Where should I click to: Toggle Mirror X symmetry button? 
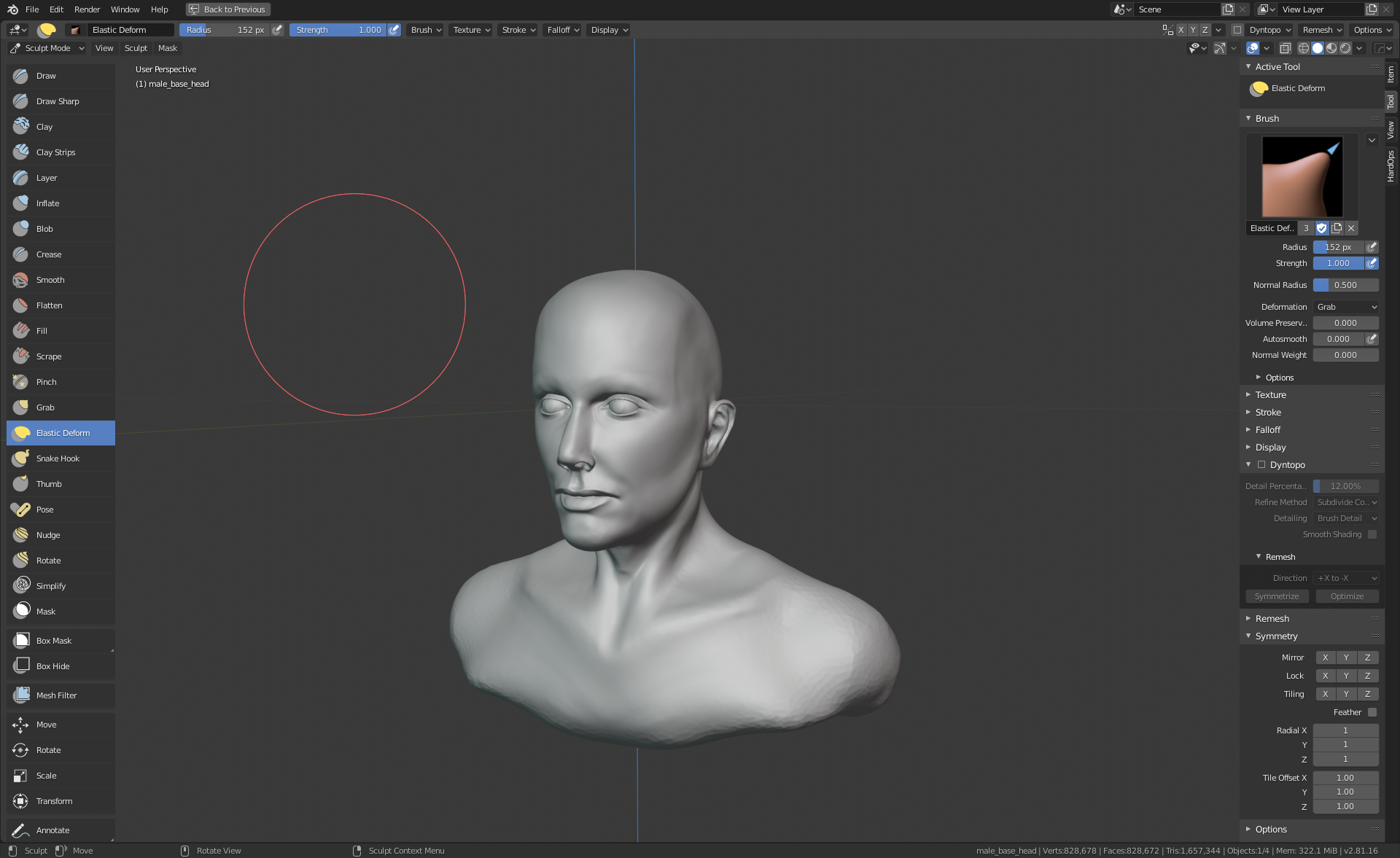click(1325, 658)
